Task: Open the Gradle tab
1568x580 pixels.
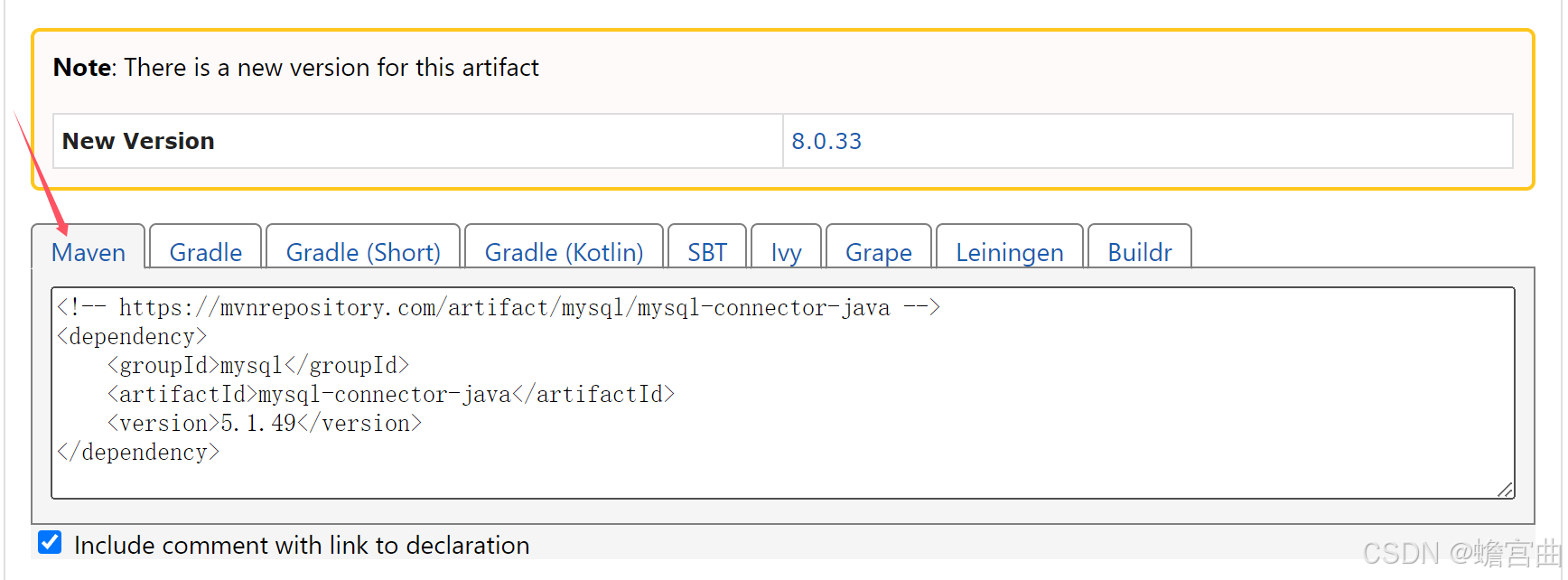Action: pos(206,247)
